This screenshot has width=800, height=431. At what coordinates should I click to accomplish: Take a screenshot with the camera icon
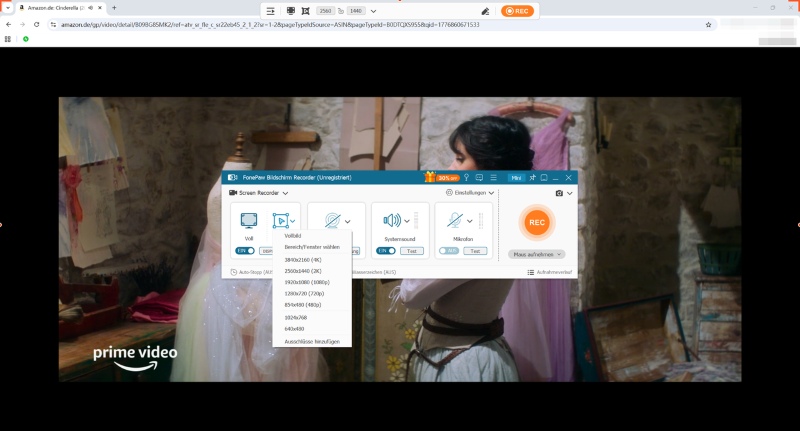point(559,193)
